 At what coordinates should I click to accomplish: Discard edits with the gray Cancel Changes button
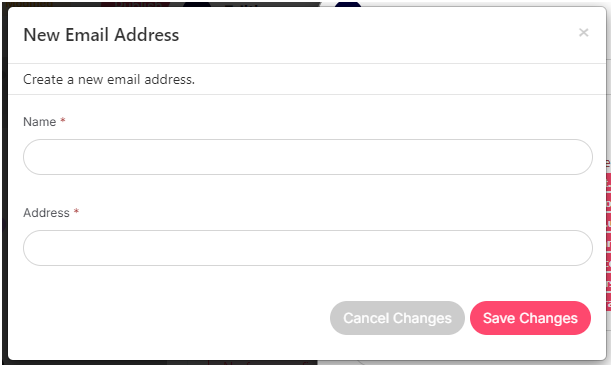tap(397, 318)
